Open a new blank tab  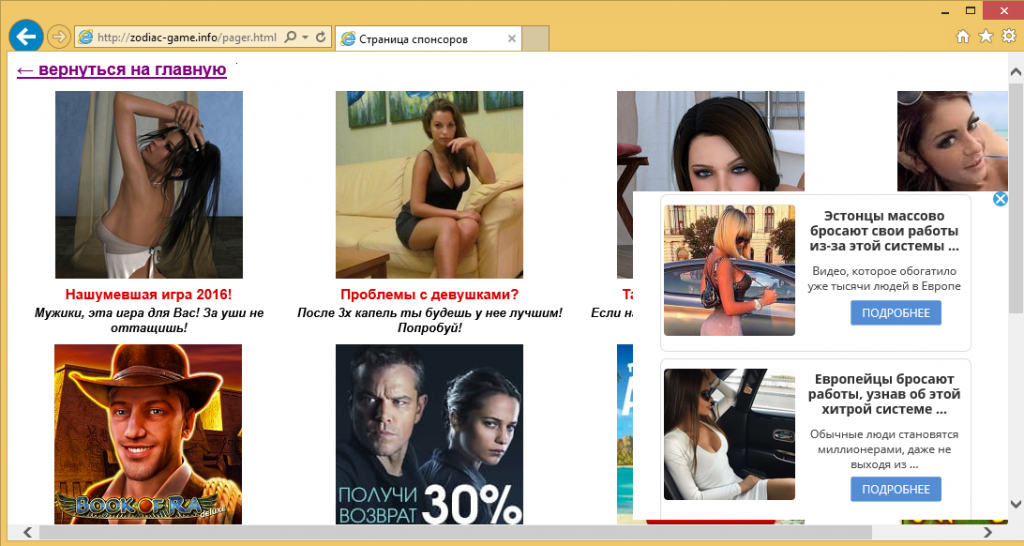tap(537, 39)
